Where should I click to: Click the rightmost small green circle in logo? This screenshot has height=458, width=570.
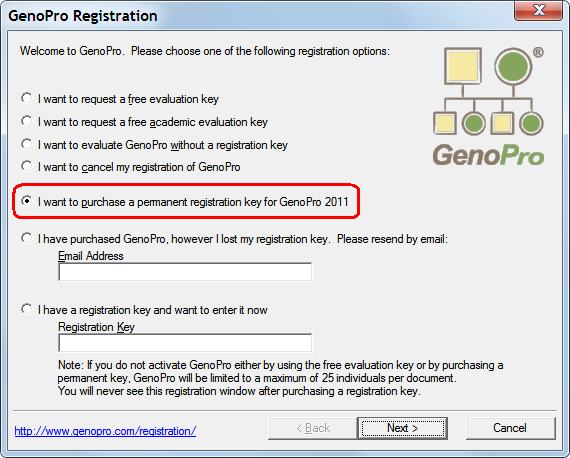click(x=531, y=124)
